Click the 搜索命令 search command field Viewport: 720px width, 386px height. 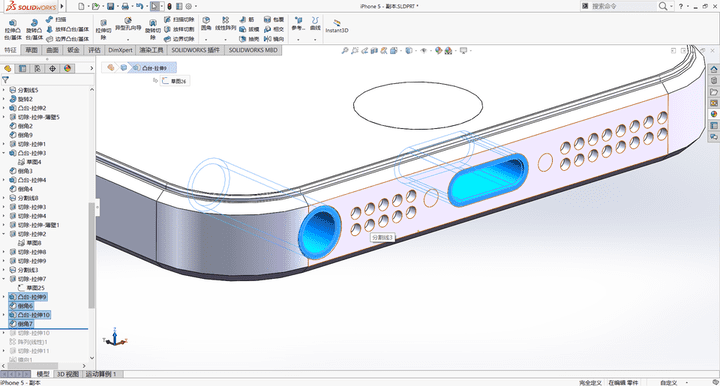(x=619, y=6)
